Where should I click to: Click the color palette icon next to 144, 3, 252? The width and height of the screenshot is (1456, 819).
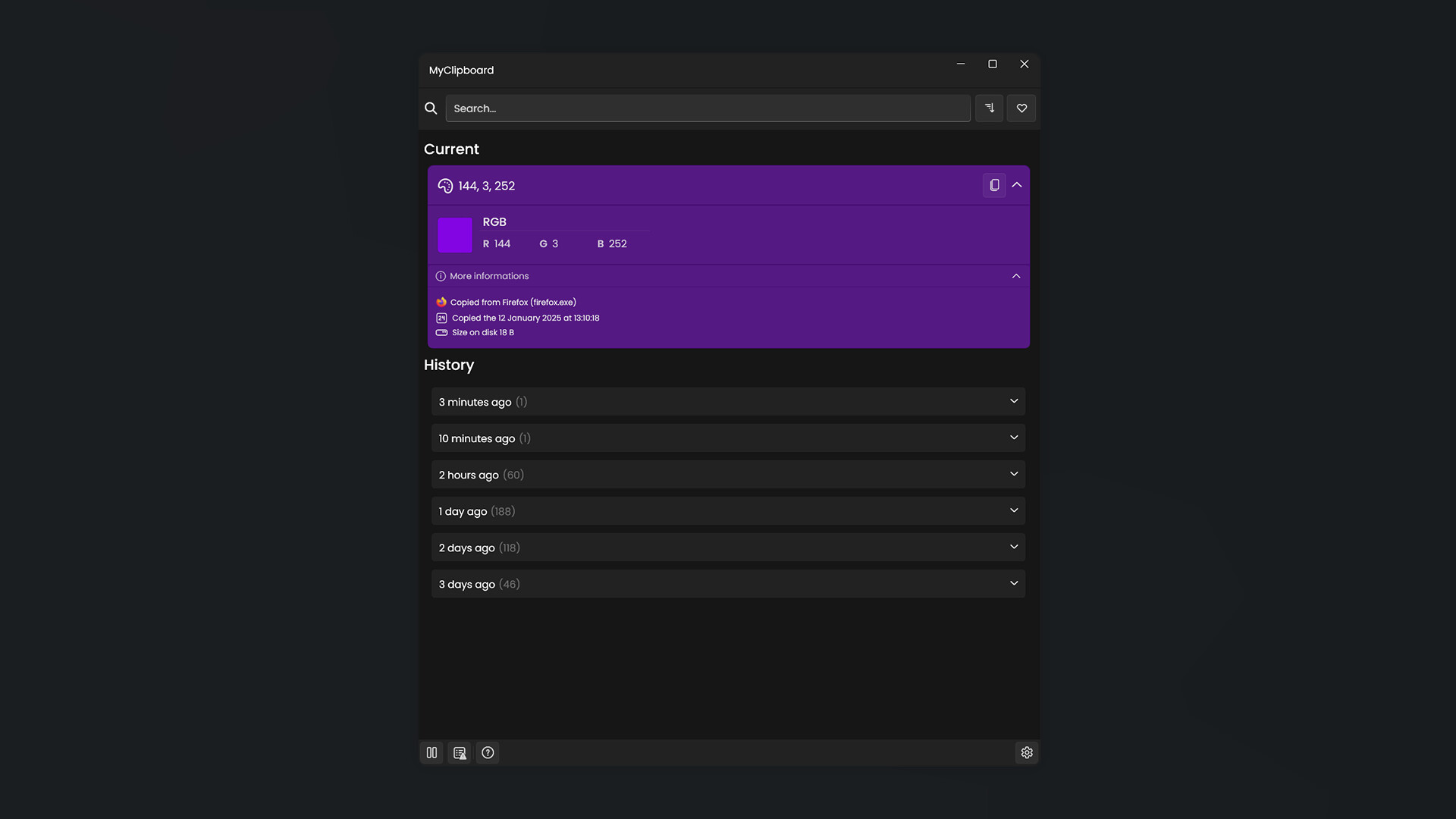coord(444,185)
